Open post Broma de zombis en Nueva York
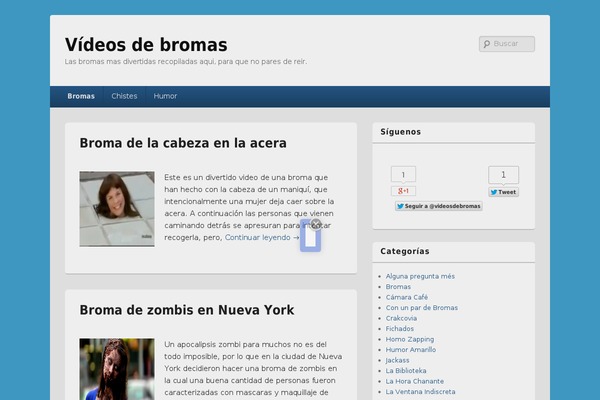The height and width of the screenshot is (400, 600). point(187,310)
